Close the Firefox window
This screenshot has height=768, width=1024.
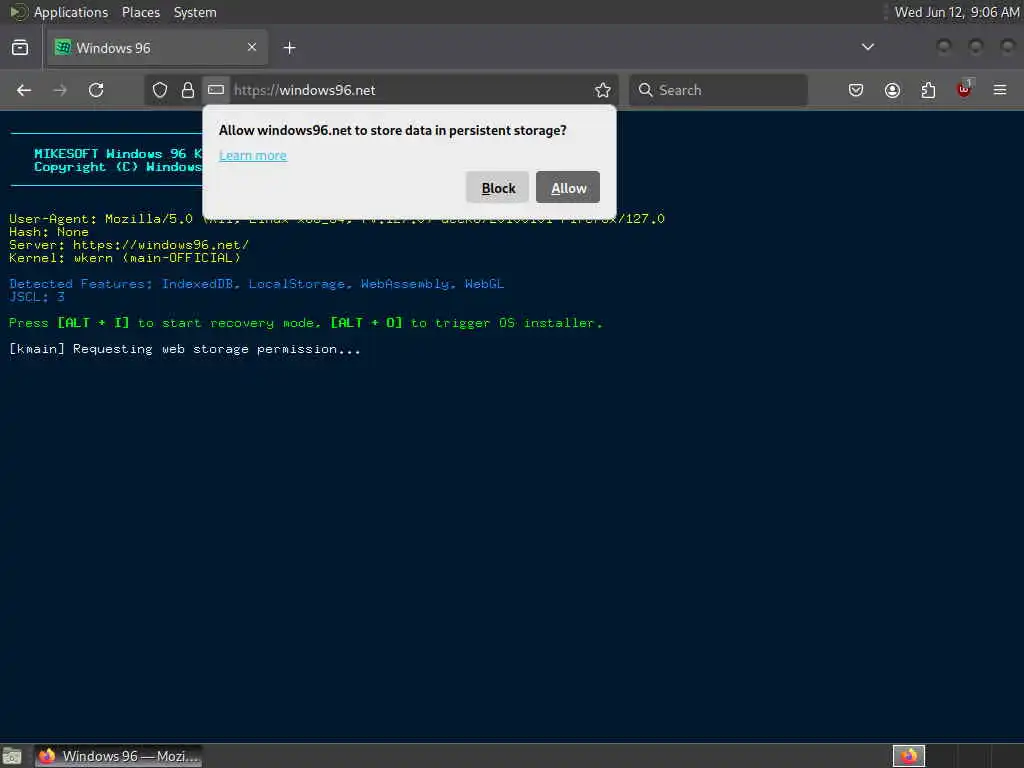[1008, 46]
